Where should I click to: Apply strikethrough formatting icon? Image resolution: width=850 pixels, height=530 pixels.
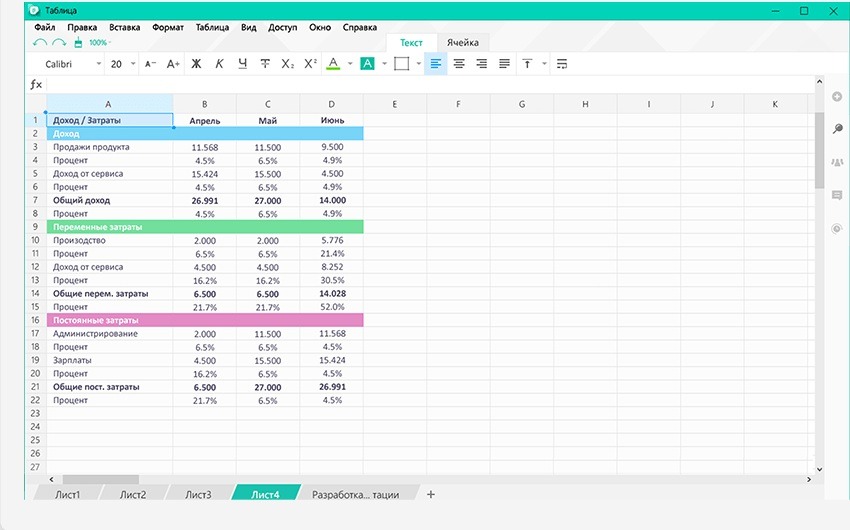[265, 64]
